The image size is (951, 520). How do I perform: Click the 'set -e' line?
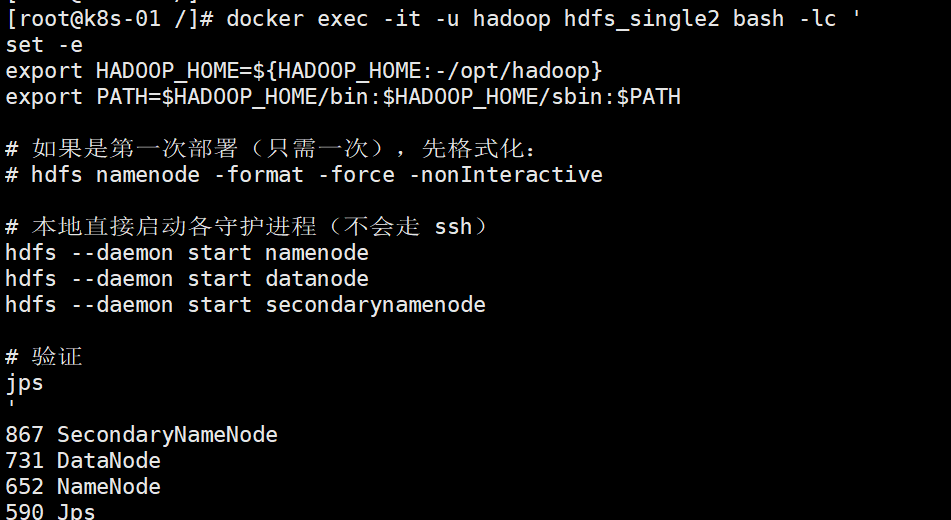pyautogui.click(x=44, y=45)
